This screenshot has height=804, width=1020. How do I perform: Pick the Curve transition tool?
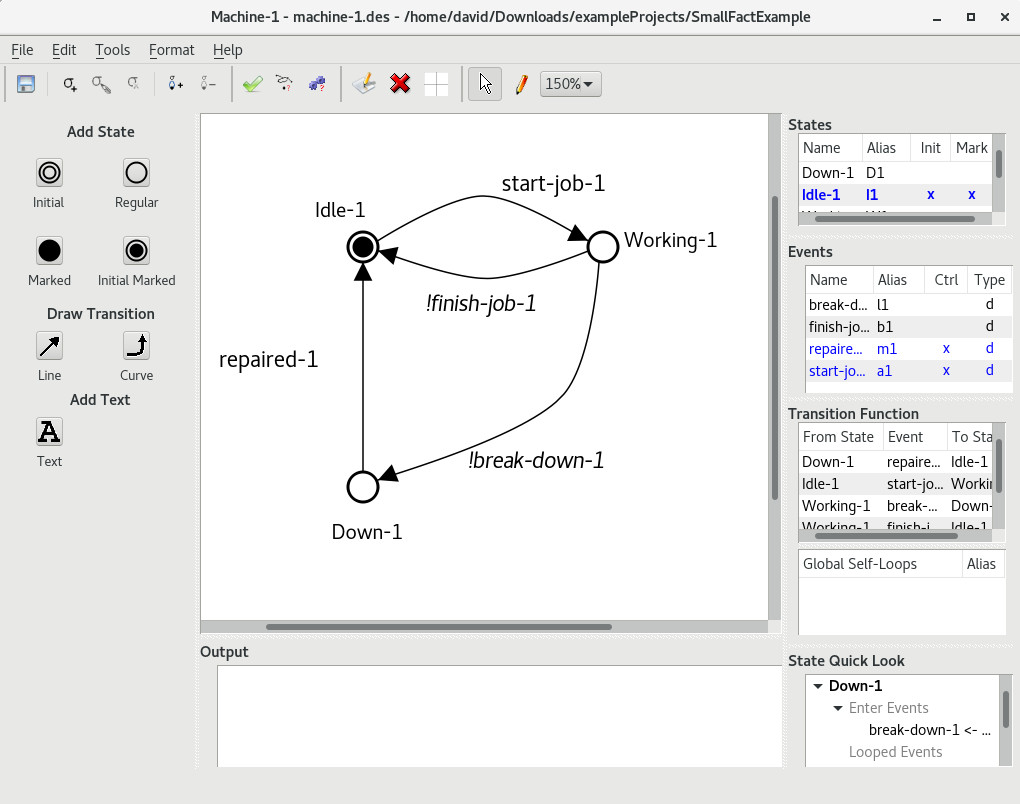(x=136, y=346)
